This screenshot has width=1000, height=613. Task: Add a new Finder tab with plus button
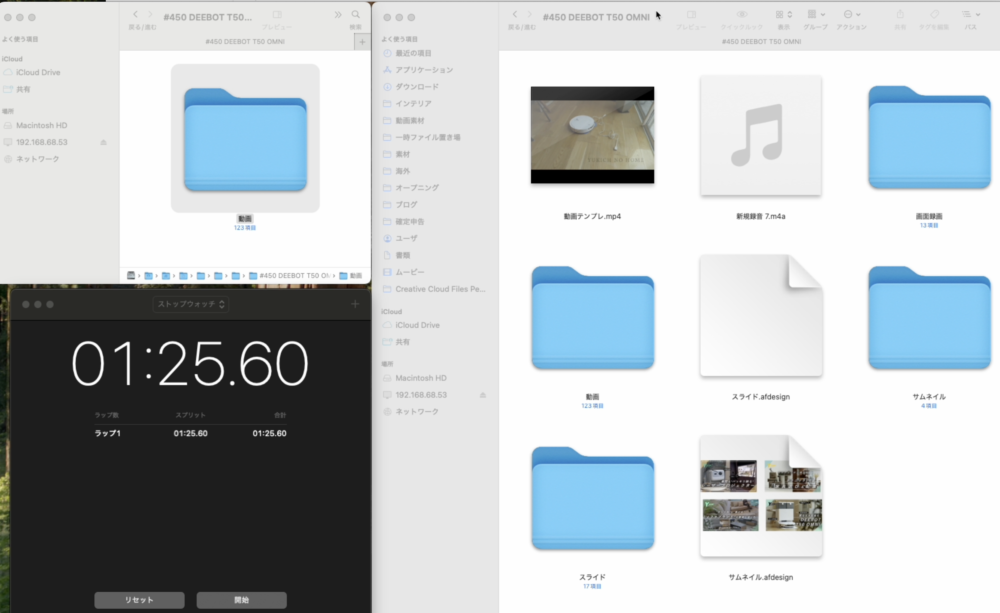[x=362, y=42]
